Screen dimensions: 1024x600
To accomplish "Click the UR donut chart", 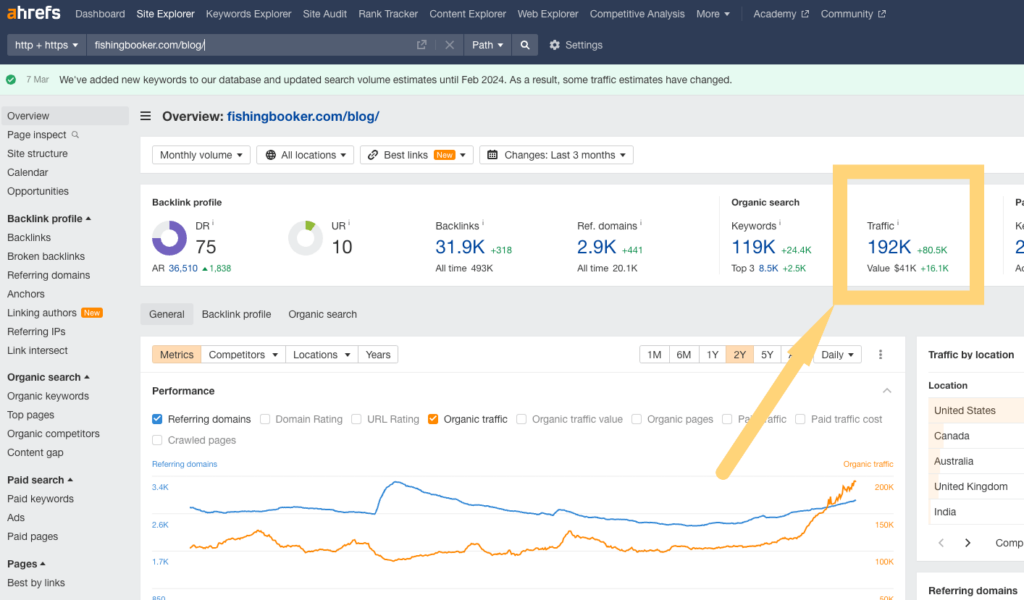I will pos(306,238).
